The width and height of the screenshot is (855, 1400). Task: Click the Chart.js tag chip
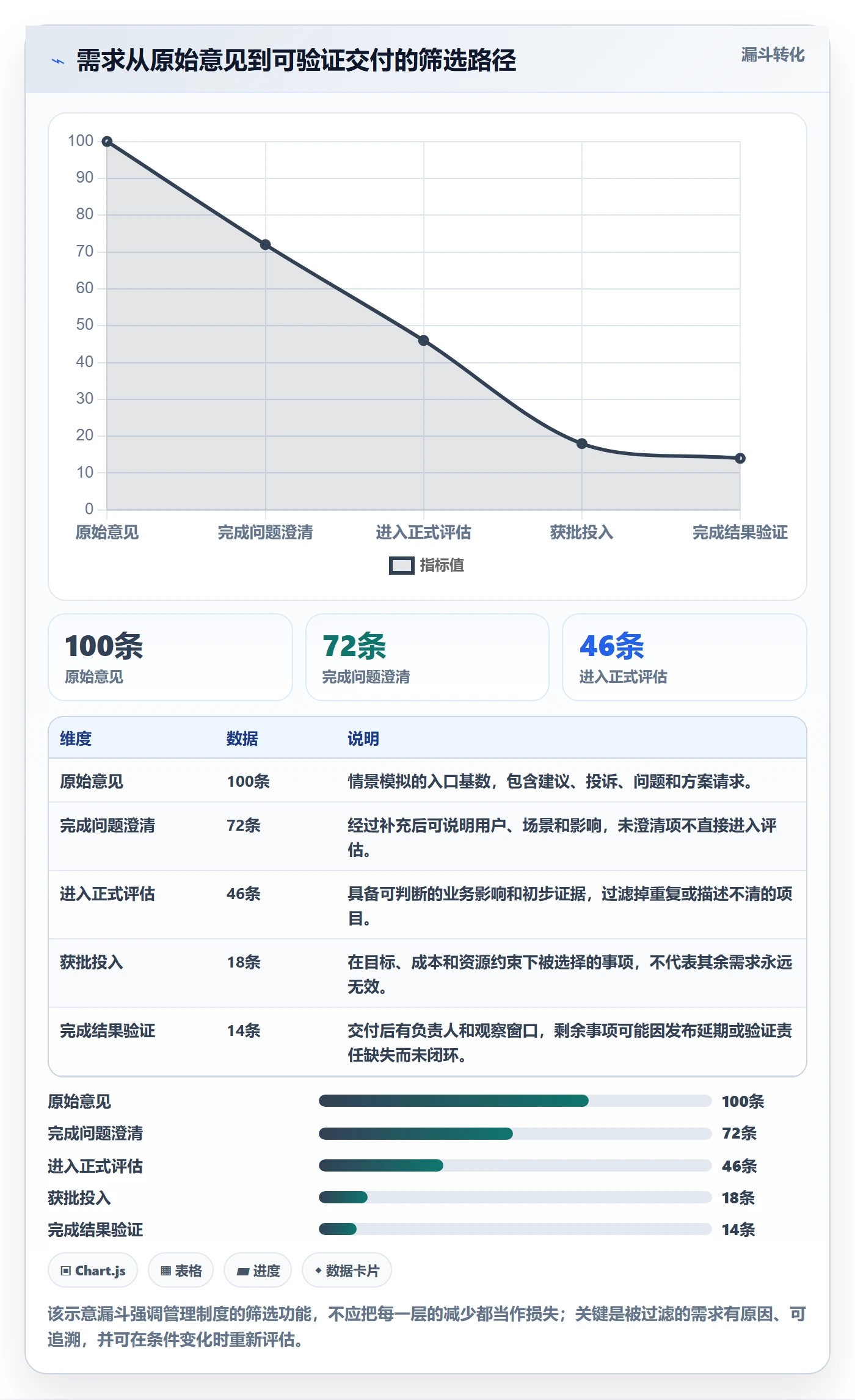click(93, 1271)
